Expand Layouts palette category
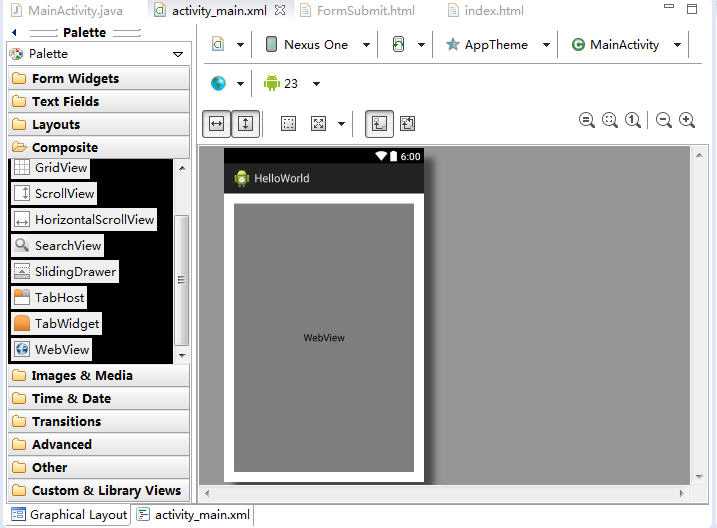717x528 pixels. pos(99,124)
